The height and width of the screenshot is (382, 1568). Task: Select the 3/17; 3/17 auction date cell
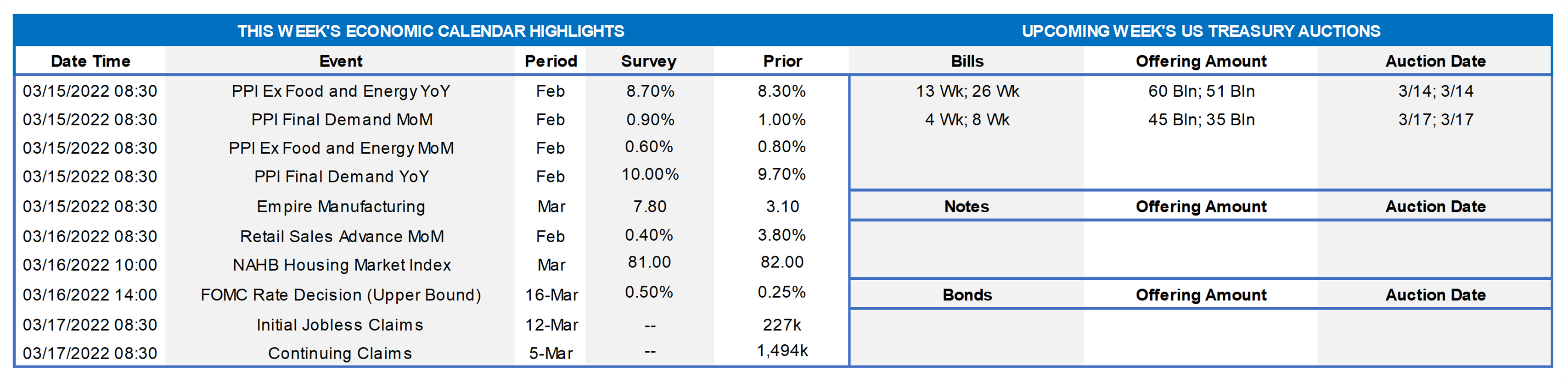pyautogui.click(x=1435, y=120)
